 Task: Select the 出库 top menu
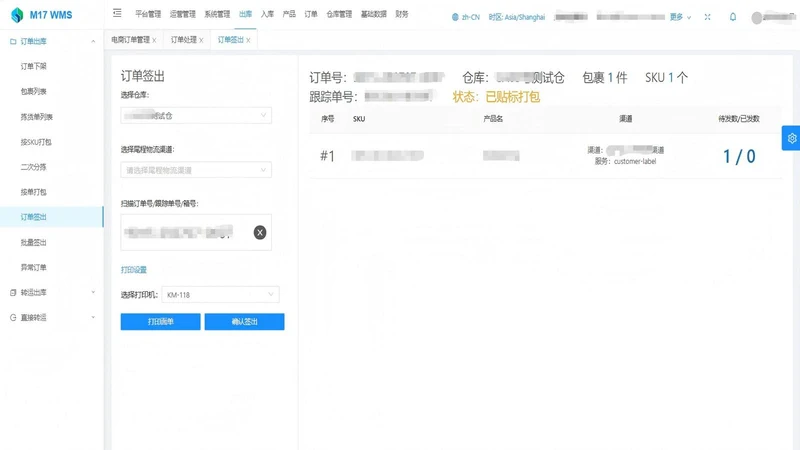pyautogui.click(x=245, y=14)
